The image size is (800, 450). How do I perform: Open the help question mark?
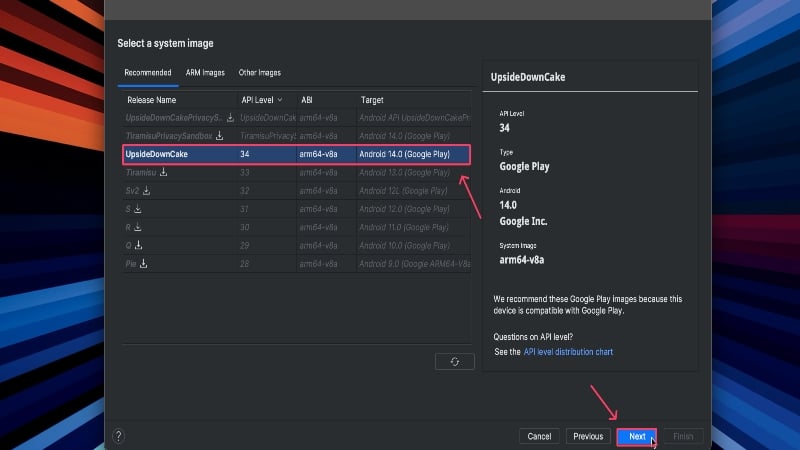pos(118,436)
